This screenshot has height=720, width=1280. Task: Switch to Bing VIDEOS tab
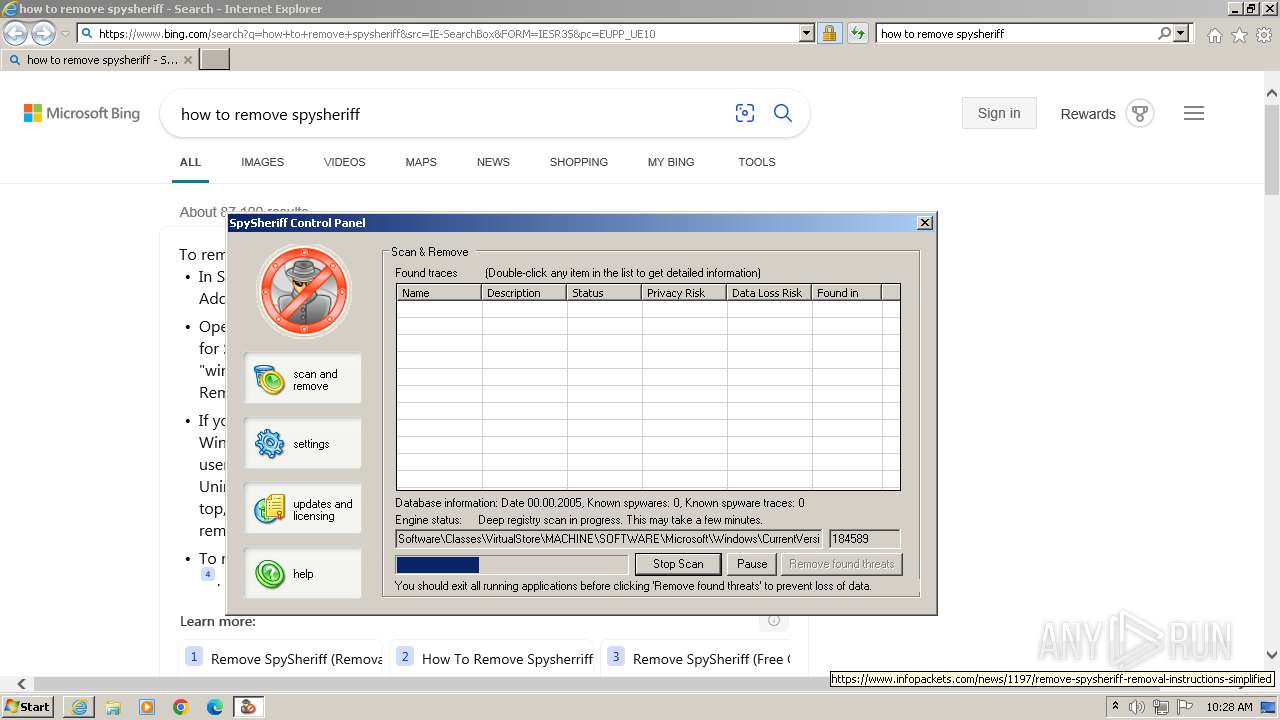[345, 162]
